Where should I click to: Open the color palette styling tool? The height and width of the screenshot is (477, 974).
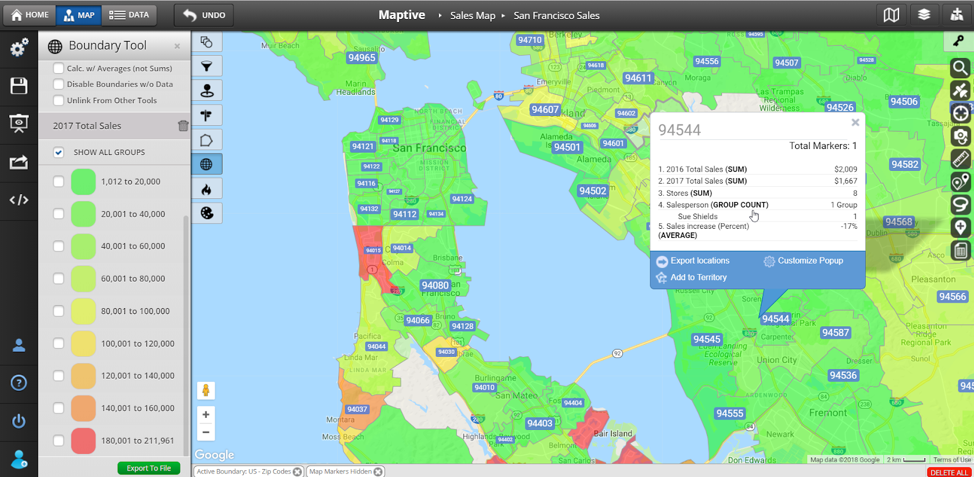207,213
